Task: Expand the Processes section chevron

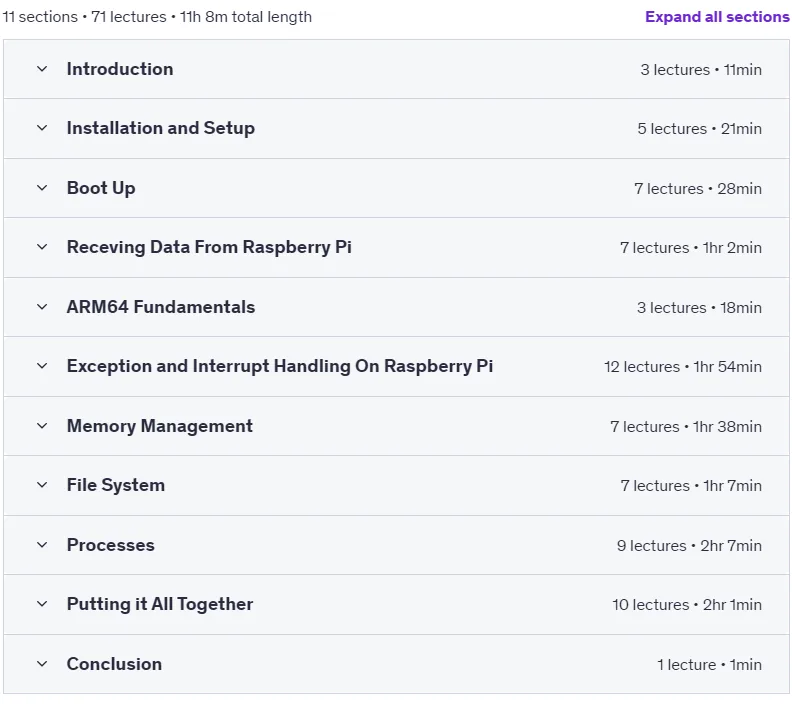Action: point(42,545)
